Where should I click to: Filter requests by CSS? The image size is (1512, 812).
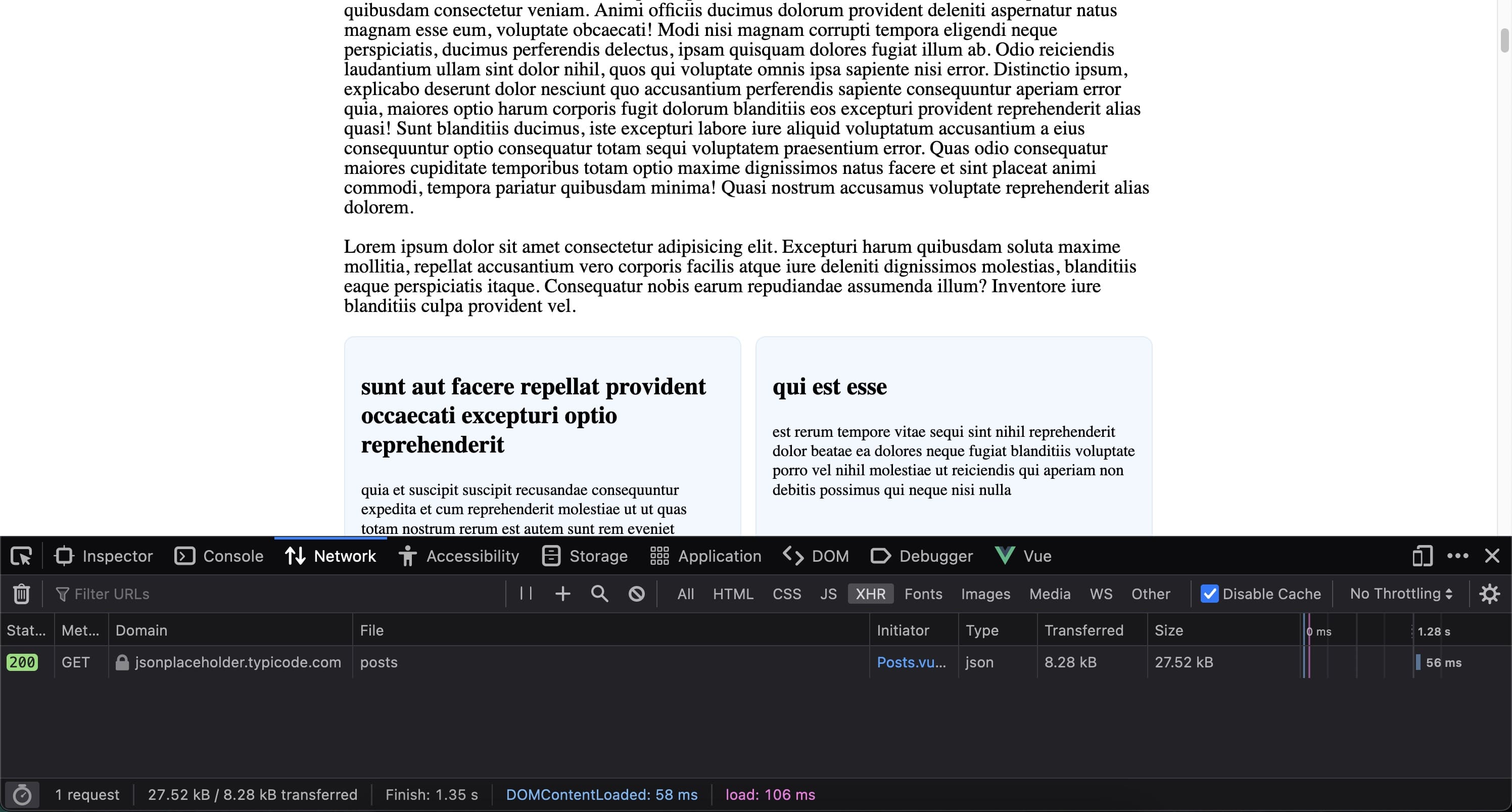click(786, 594)
